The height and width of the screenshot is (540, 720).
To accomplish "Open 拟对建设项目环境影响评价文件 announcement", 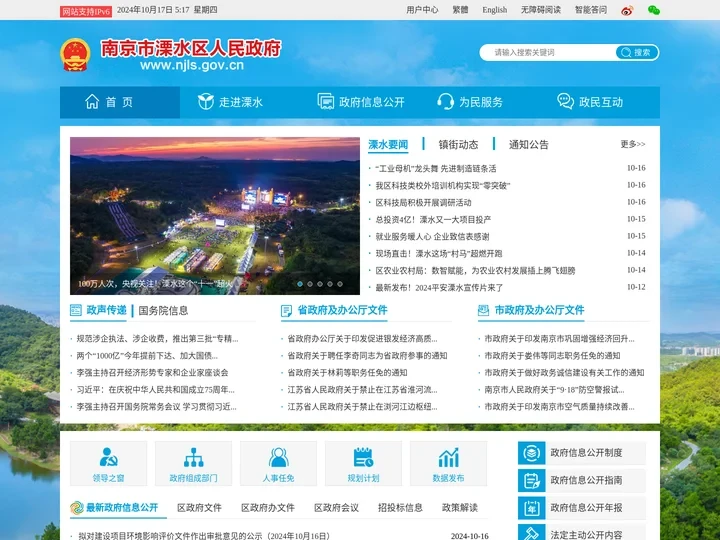I will [204, 536].
